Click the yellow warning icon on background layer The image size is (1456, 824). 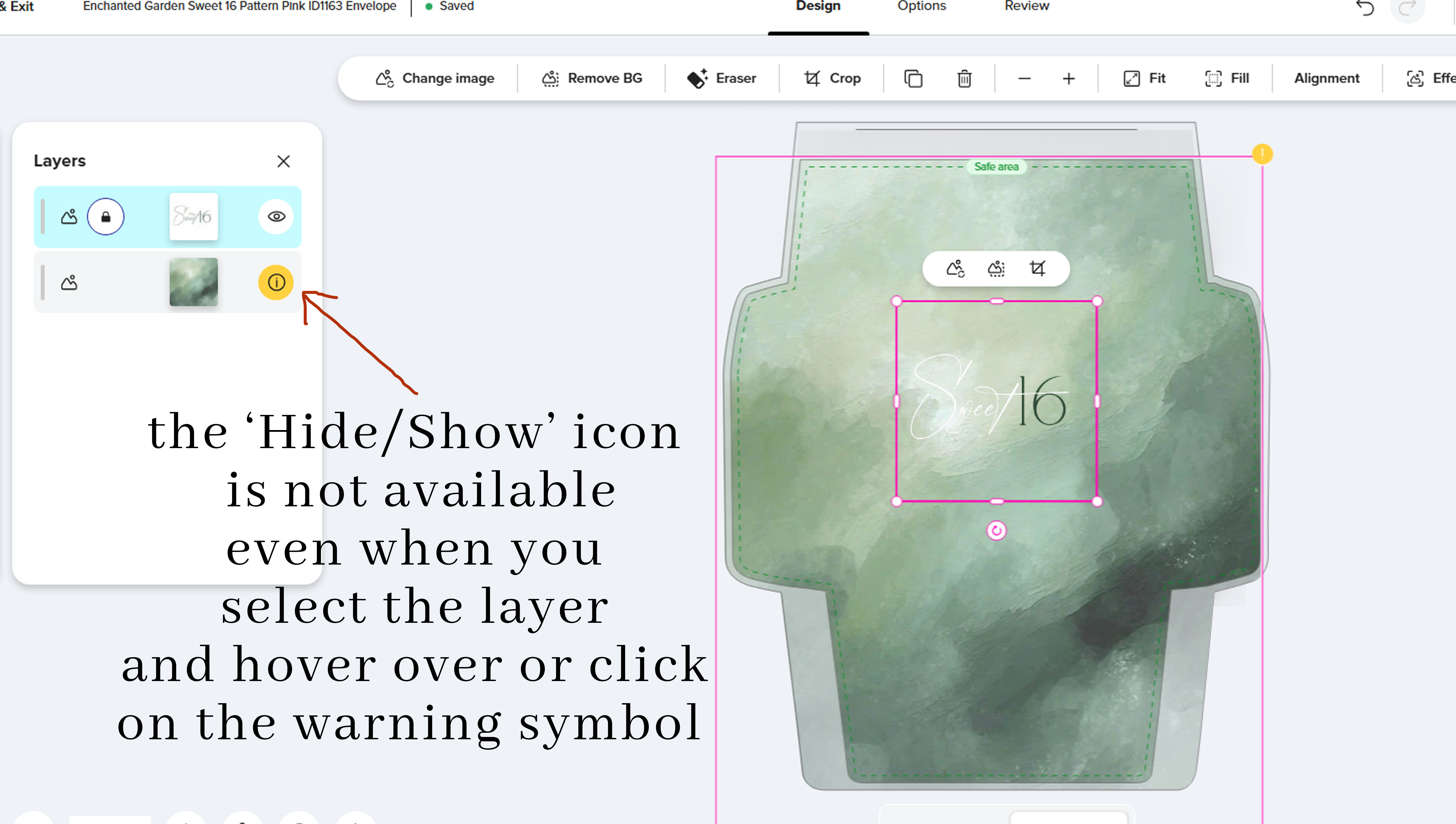click(x=276, y=282)
